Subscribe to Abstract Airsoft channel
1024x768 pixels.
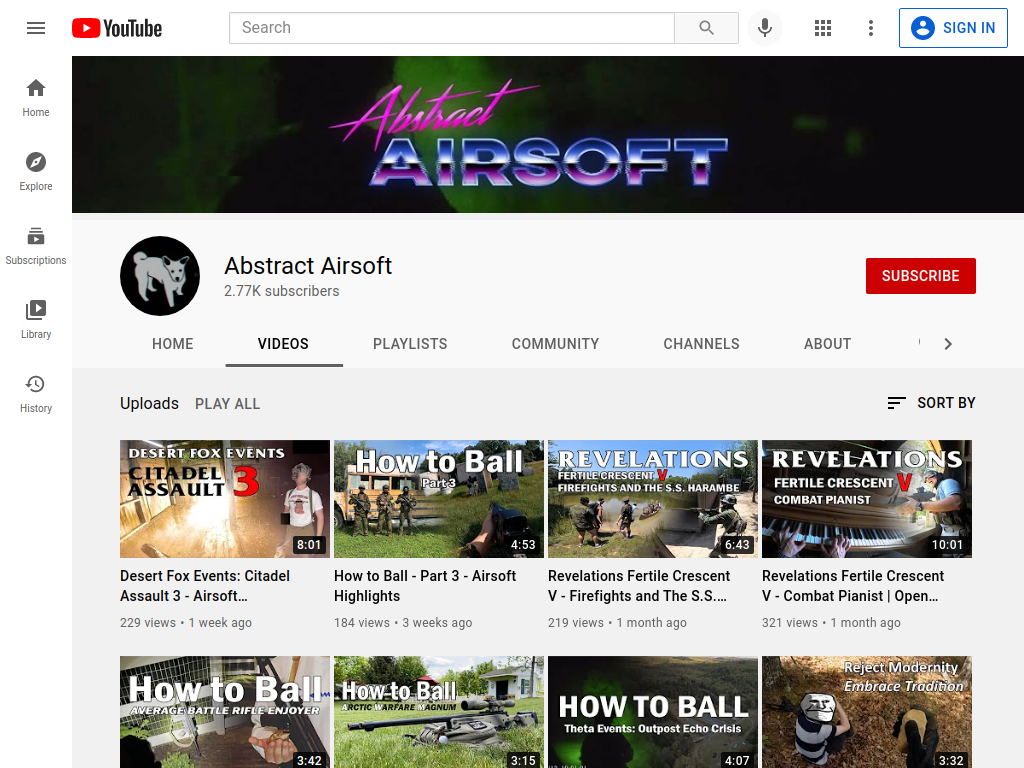pyautogui.click(x=921, y=276)
